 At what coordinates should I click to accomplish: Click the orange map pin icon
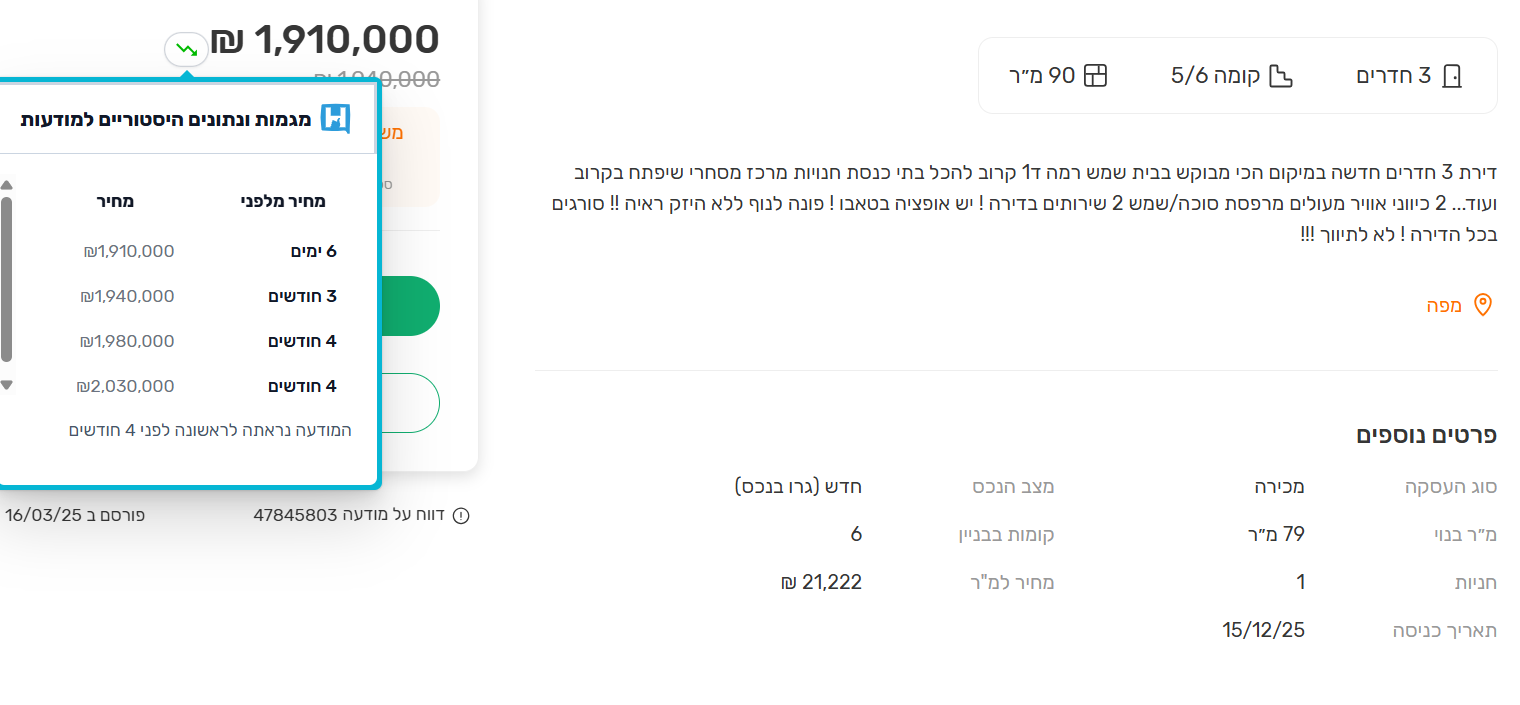[x=1483, y=306]
